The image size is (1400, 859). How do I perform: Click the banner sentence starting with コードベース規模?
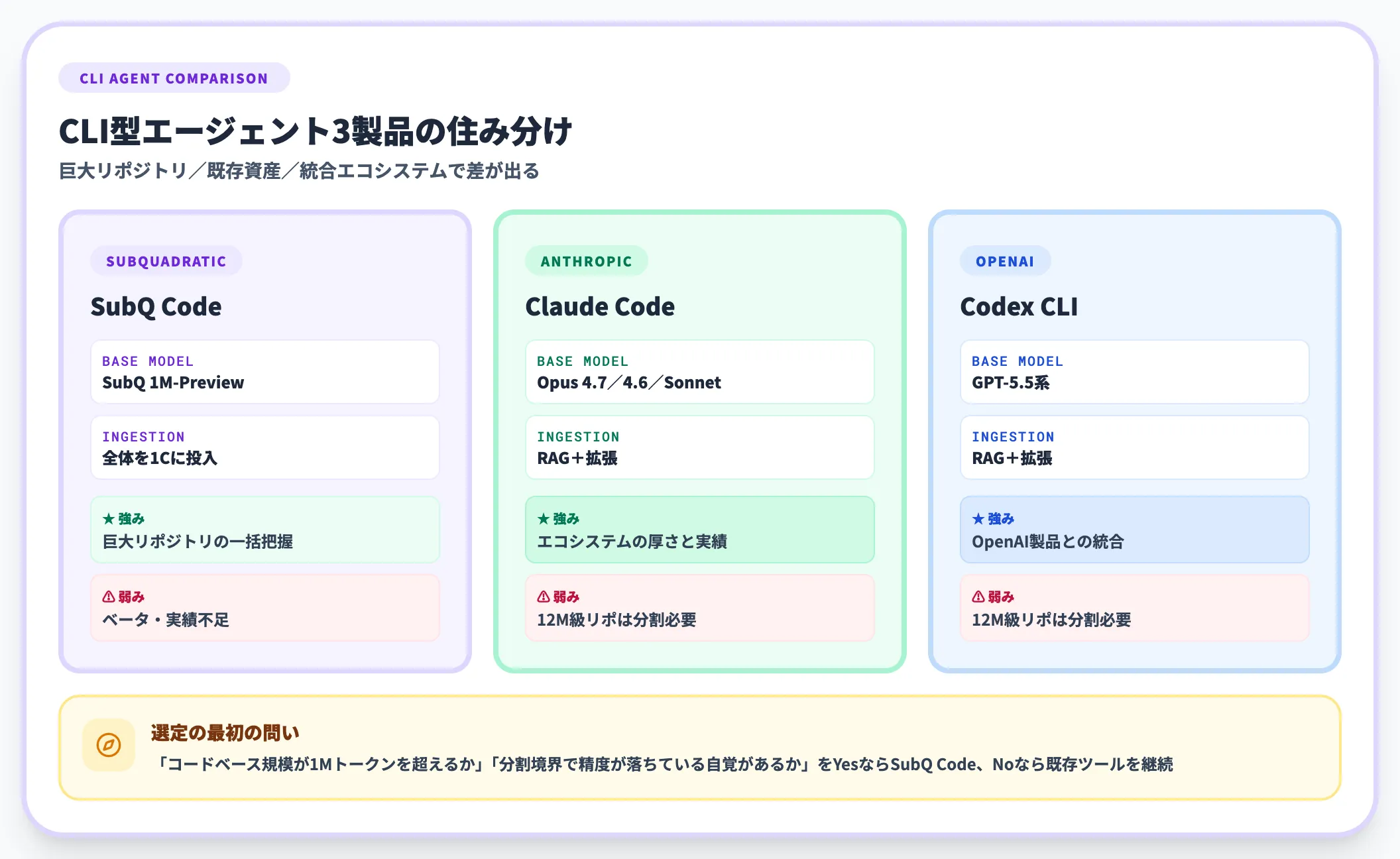[663, 764]
